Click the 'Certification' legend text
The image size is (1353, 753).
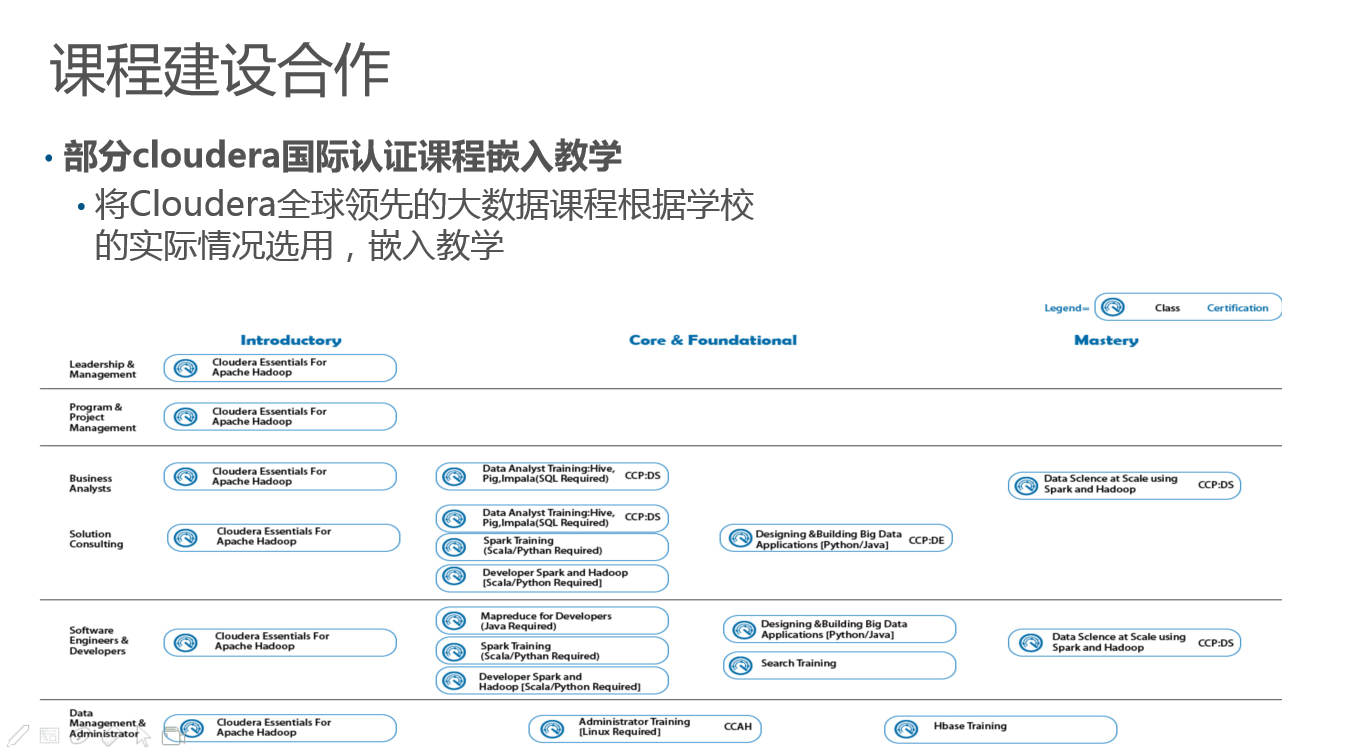tap(1237, 308)
